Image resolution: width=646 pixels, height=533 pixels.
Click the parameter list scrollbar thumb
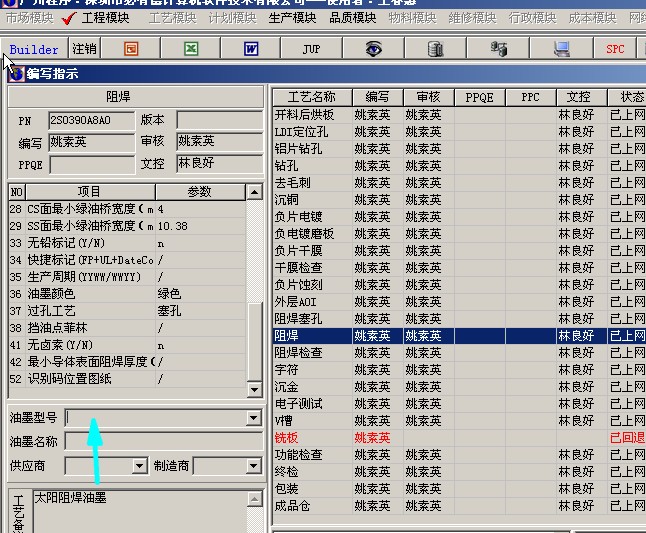click(x=255, y=342)
